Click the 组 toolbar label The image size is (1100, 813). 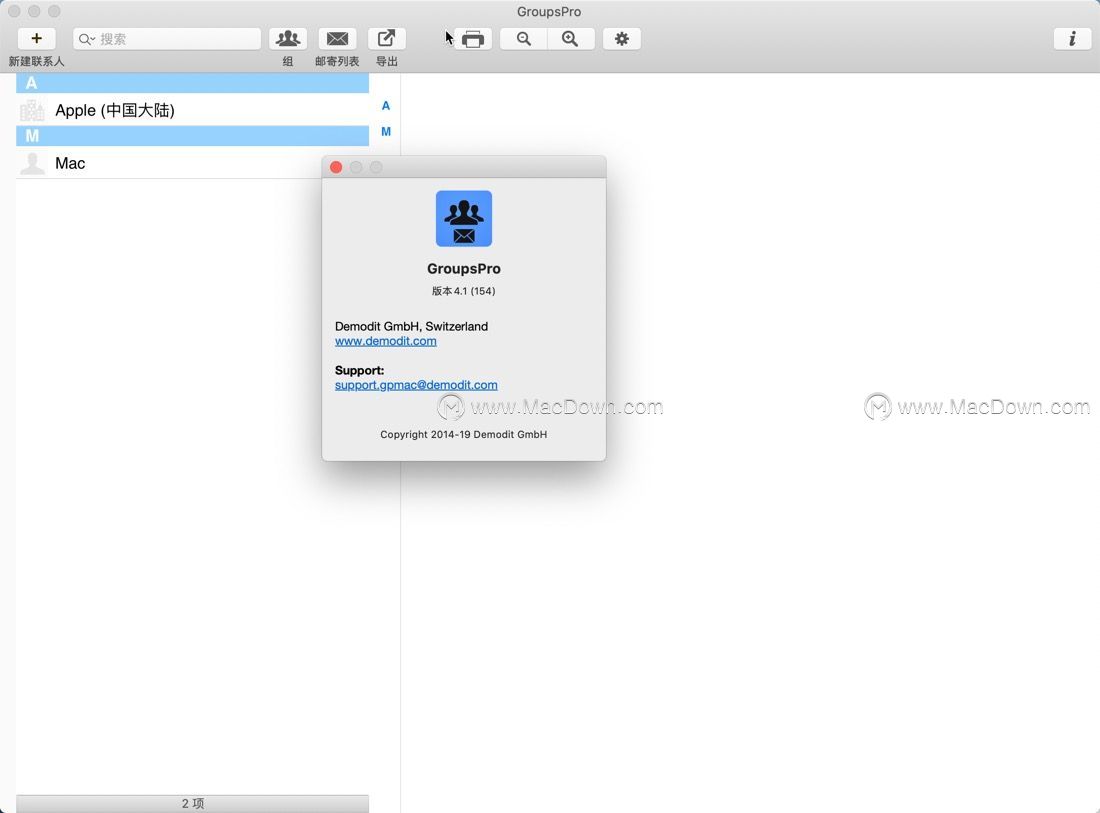pyautogui.click(x=288, y=62)
